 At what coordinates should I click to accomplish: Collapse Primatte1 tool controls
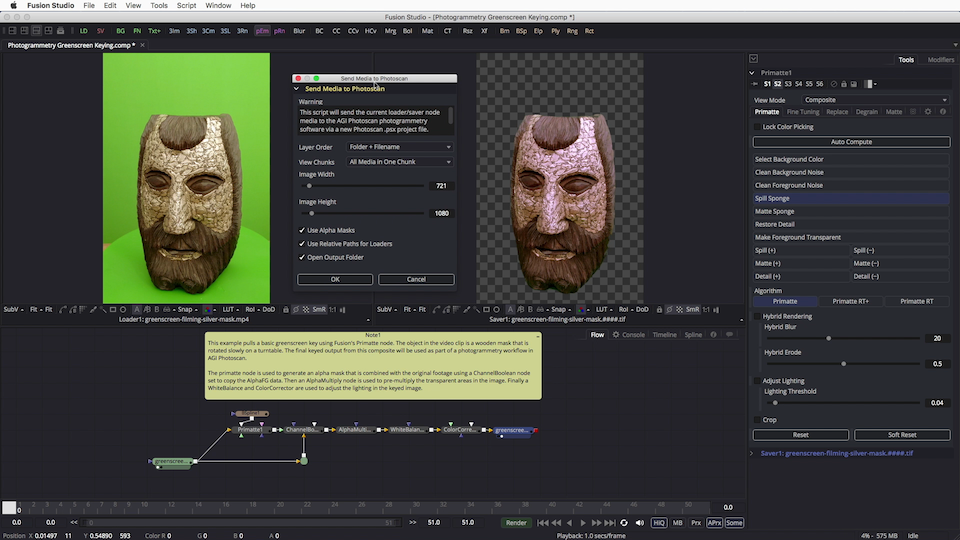tap(752, 72)
